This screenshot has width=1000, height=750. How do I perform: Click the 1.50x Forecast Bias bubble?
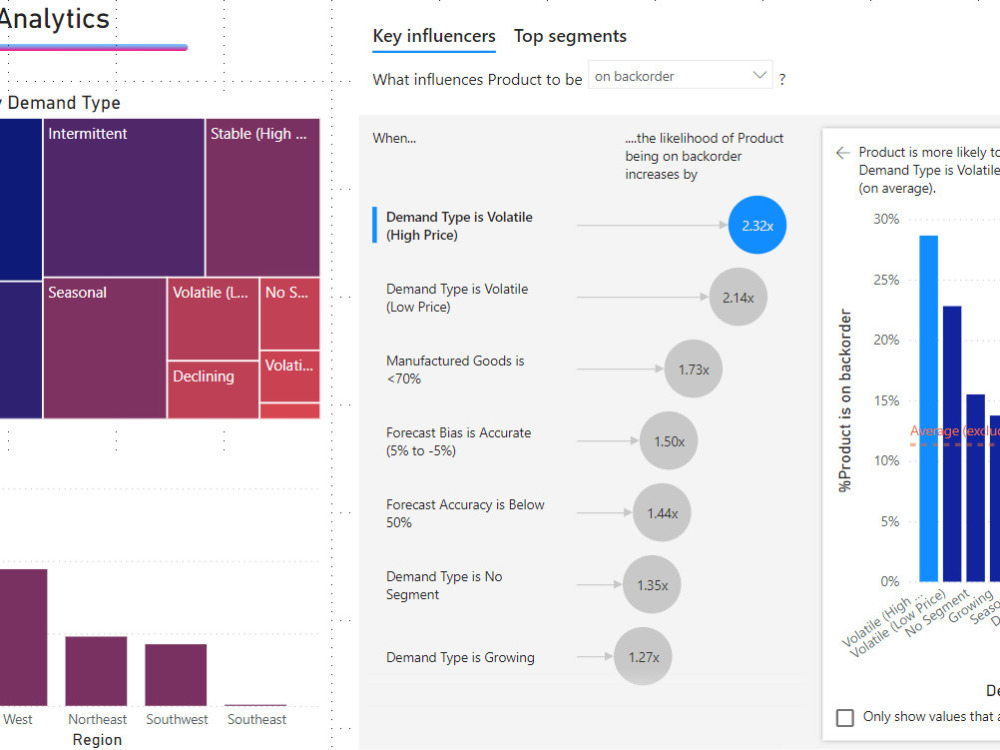point(669,440)
